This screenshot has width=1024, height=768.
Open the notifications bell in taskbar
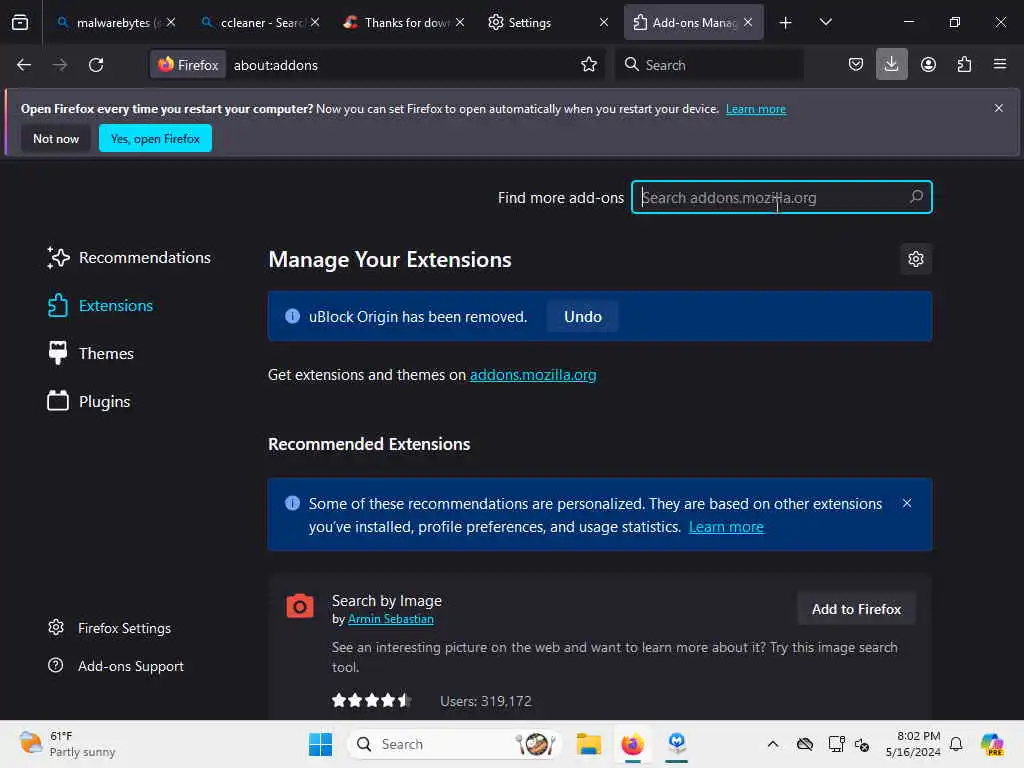click(955, 744)
